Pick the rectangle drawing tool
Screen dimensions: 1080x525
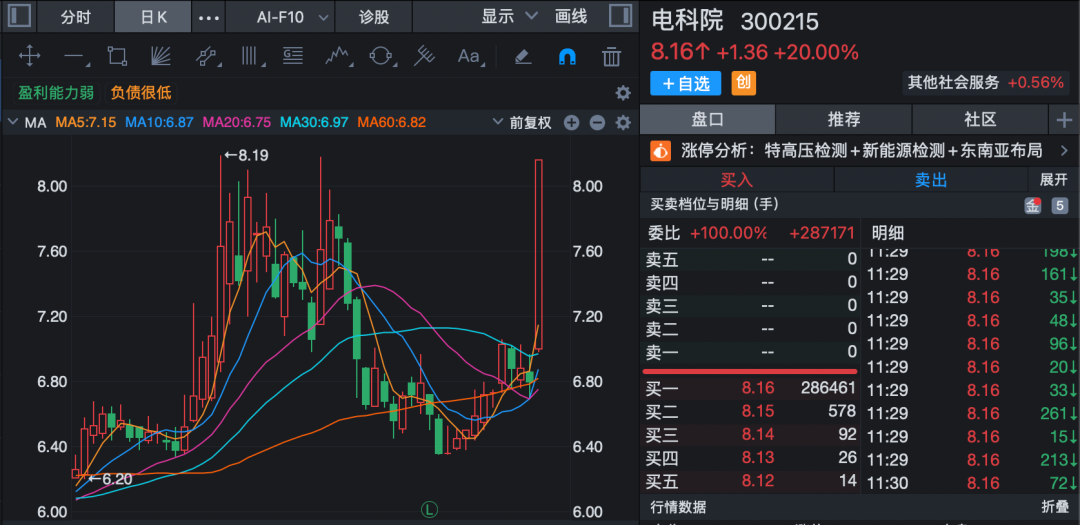[x=117, y=57]
